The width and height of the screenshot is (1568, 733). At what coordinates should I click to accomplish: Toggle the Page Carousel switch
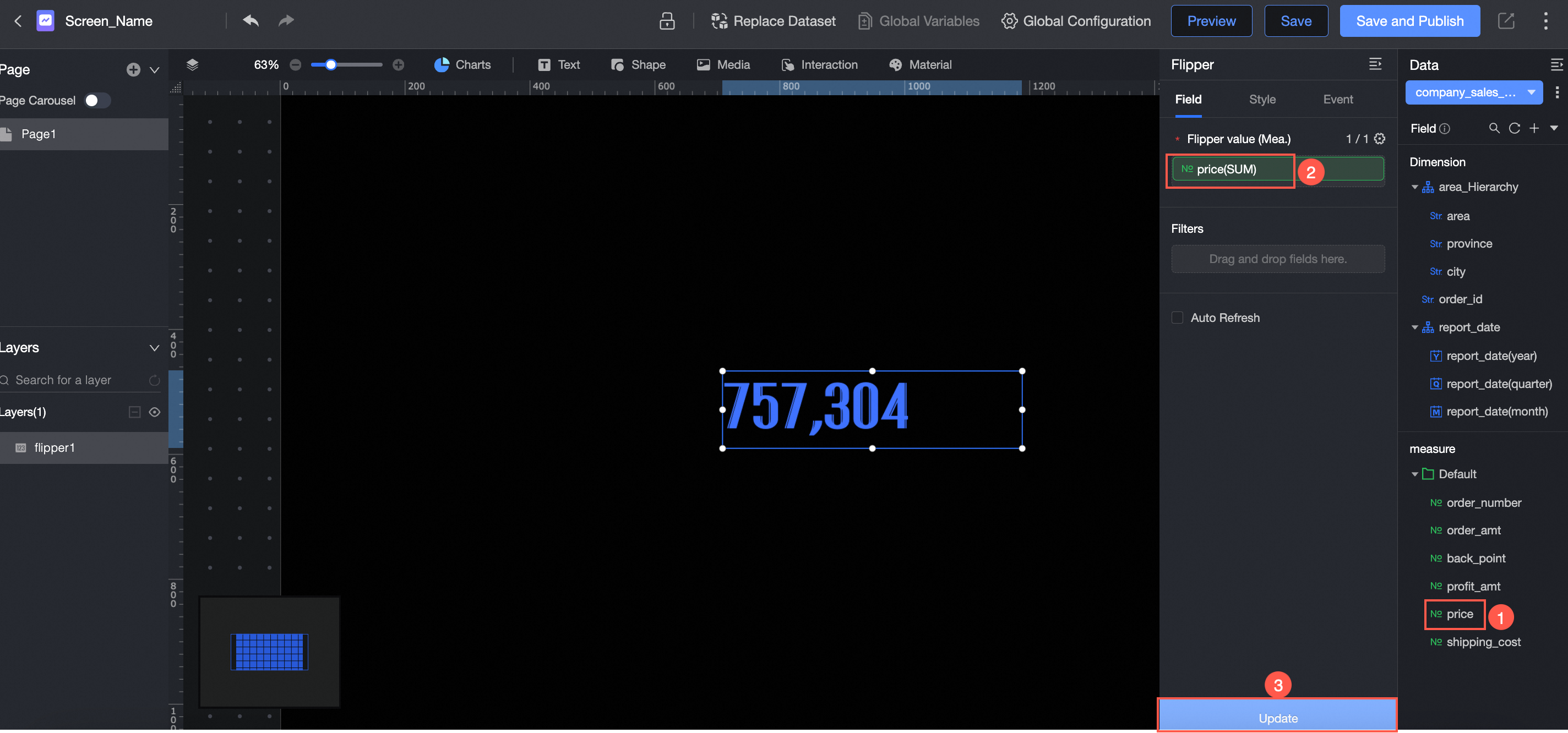[x=97, y=100]
